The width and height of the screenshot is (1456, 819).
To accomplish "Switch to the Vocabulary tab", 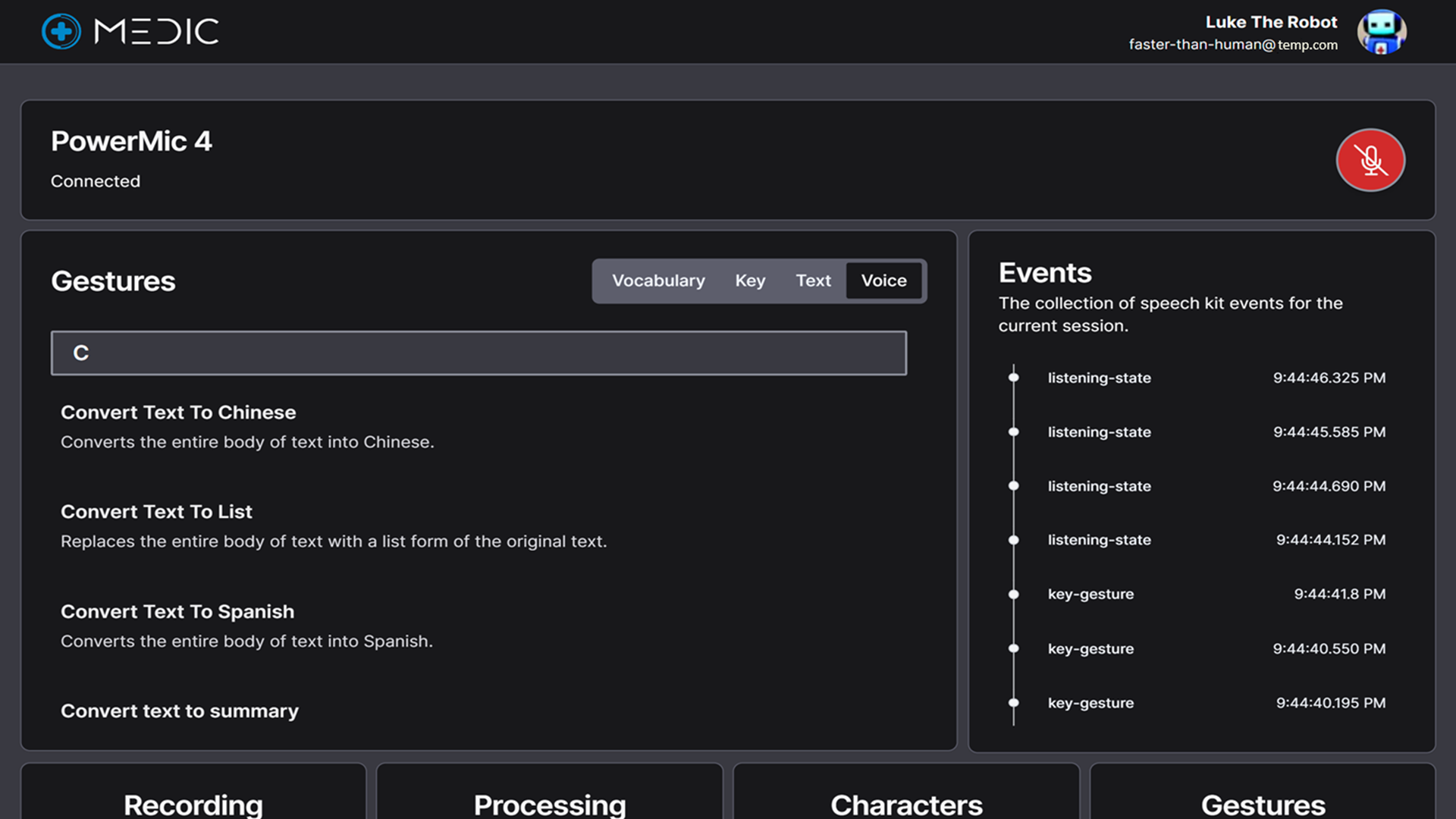I will pyautogui.click(x=658, y=281).
